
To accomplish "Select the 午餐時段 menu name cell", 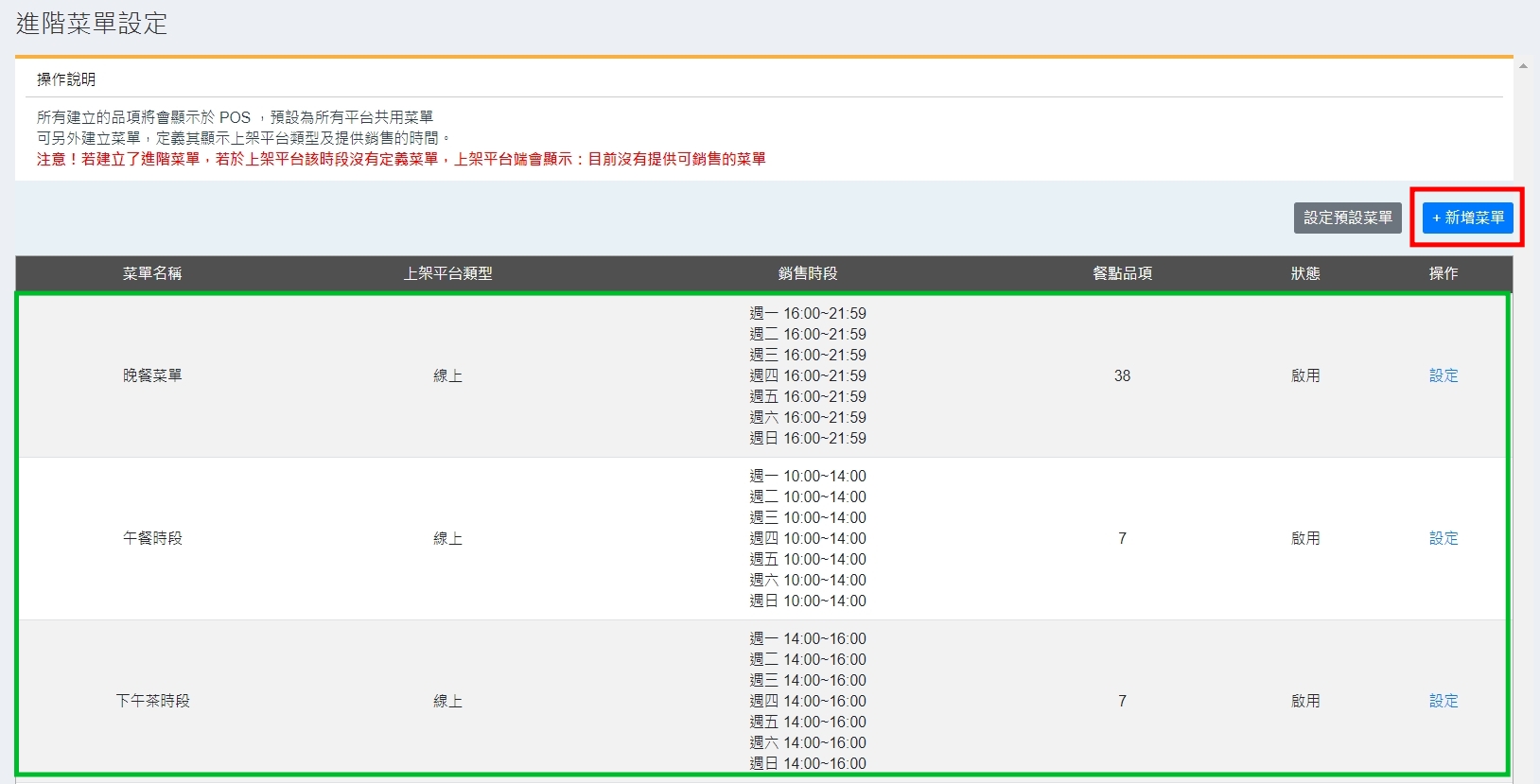I will coord(152,538).
